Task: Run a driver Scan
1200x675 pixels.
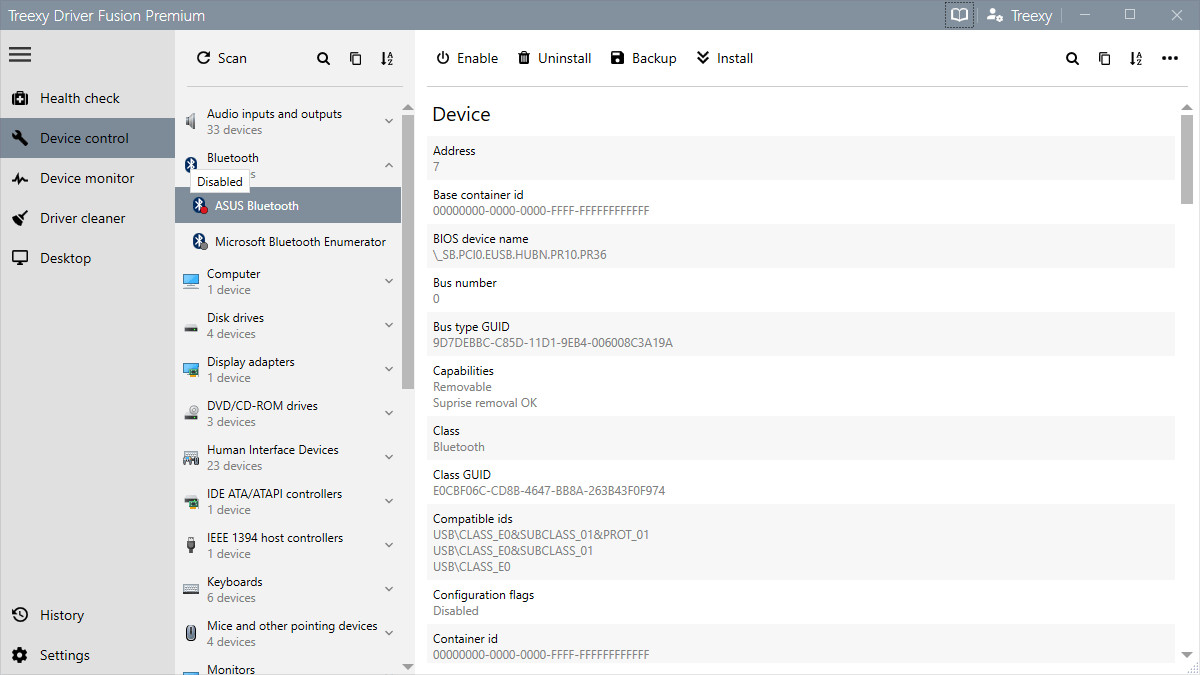Action: pyautogui.click(x=221, y=58)
